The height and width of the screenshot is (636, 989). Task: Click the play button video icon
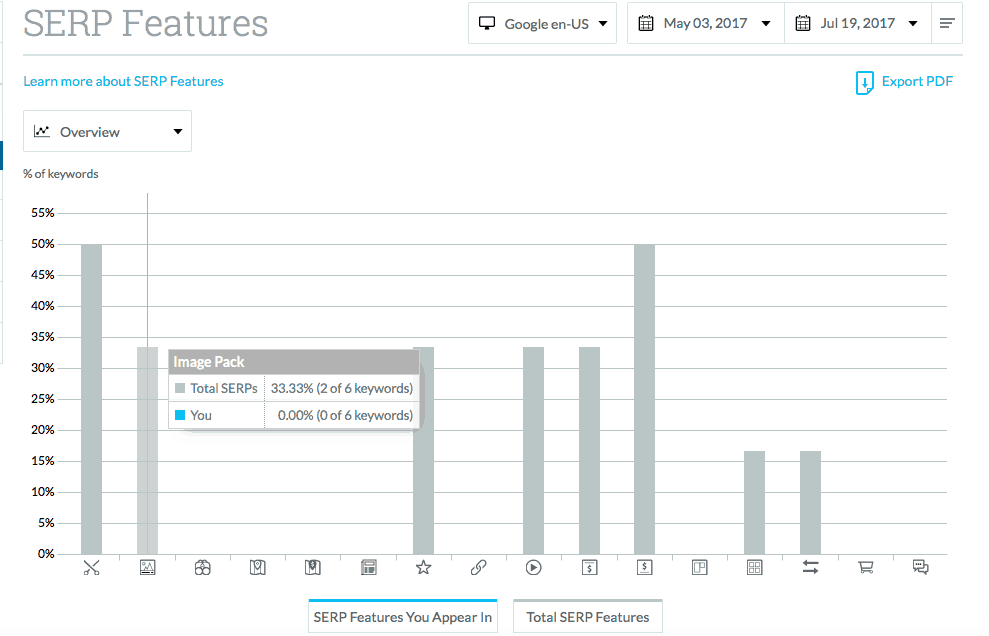pos(534,568)
